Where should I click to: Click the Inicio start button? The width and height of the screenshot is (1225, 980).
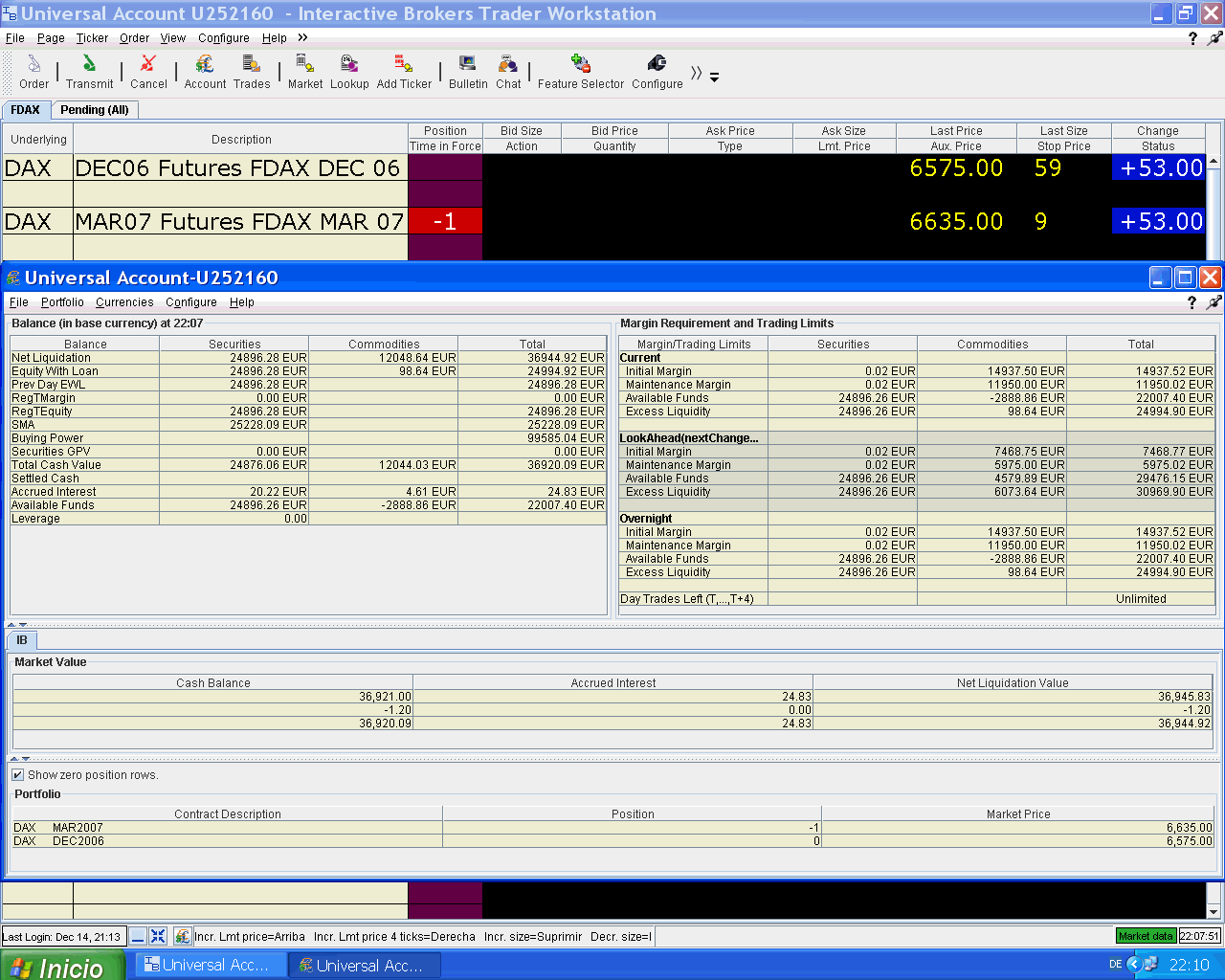click(x=62, y=966)
